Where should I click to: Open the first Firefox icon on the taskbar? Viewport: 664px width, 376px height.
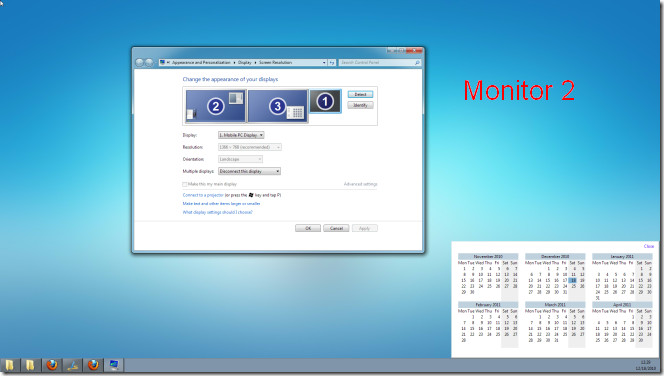52,365
